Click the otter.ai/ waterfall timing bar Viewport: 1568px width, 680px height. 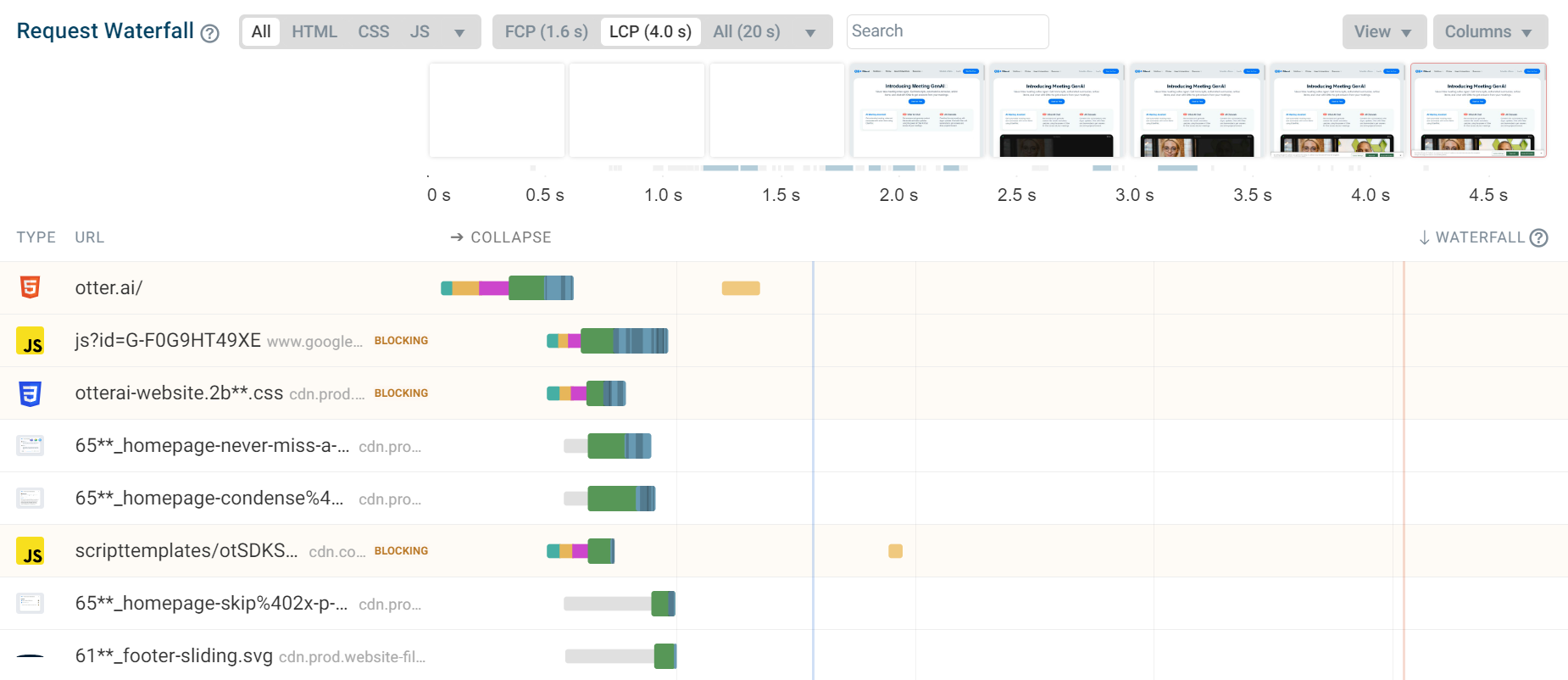pyautogui.click(x=508, y=288)
